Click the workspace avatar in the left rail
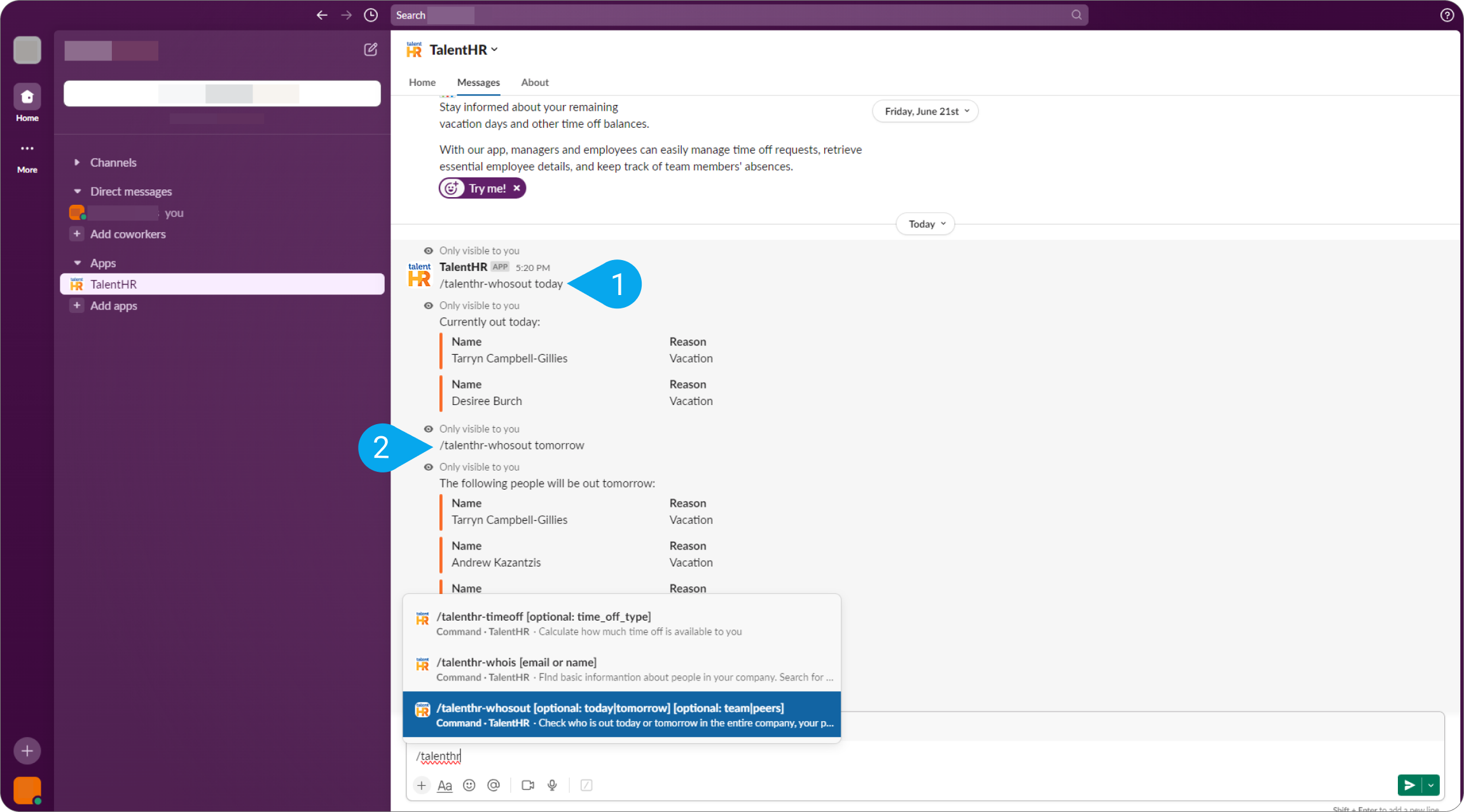 point(27,50)
